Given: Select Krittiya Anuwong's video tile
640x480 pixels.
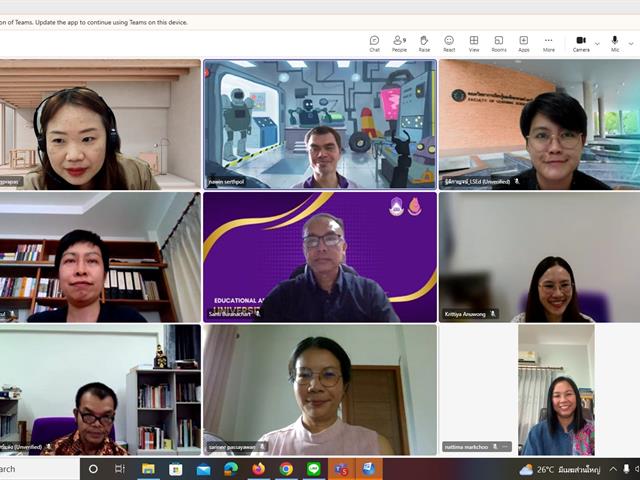Looking at the screenshot, I should tap(538, 257).
